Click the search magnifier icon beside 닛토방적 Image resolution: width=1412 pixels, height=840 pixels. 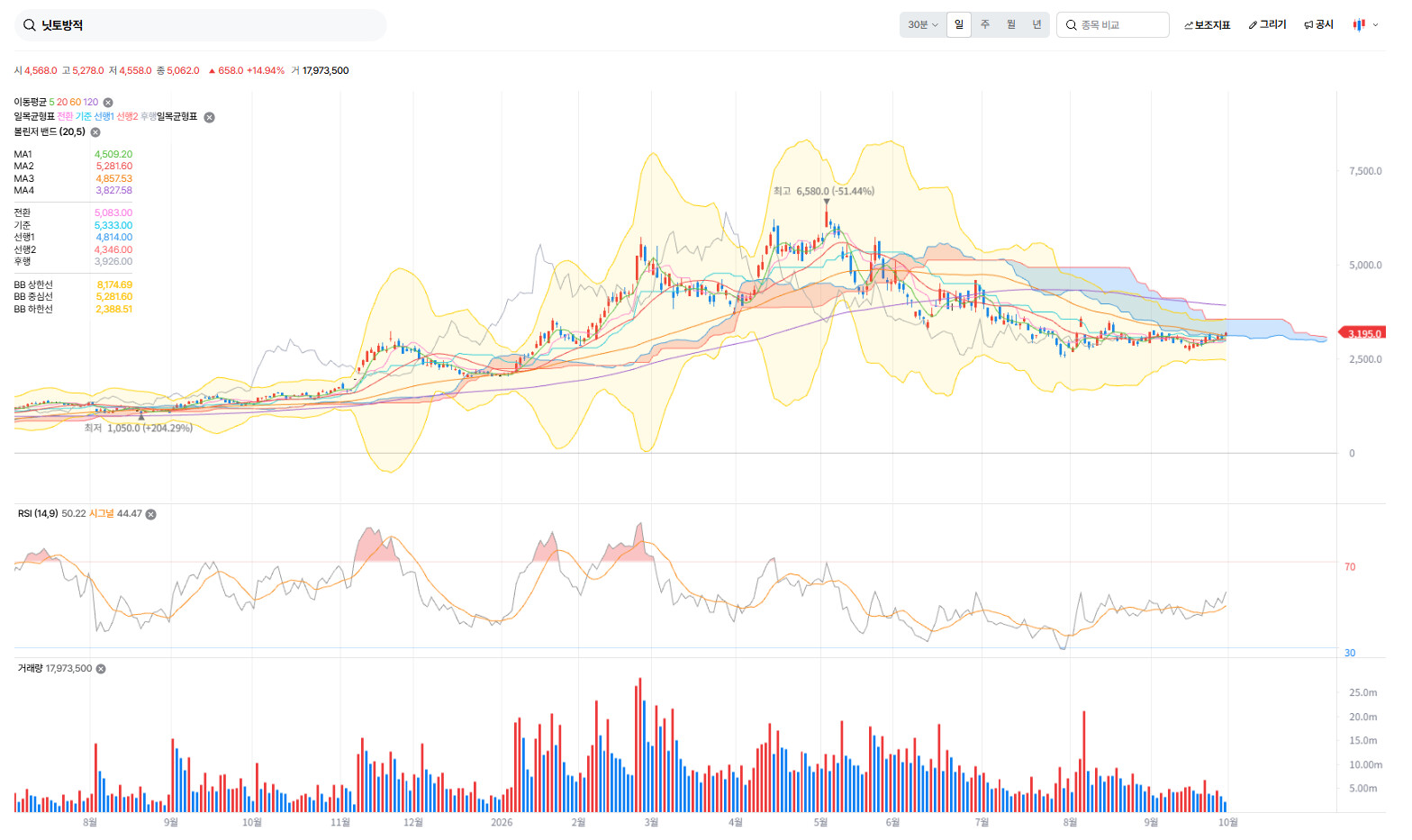coord(30,25)
